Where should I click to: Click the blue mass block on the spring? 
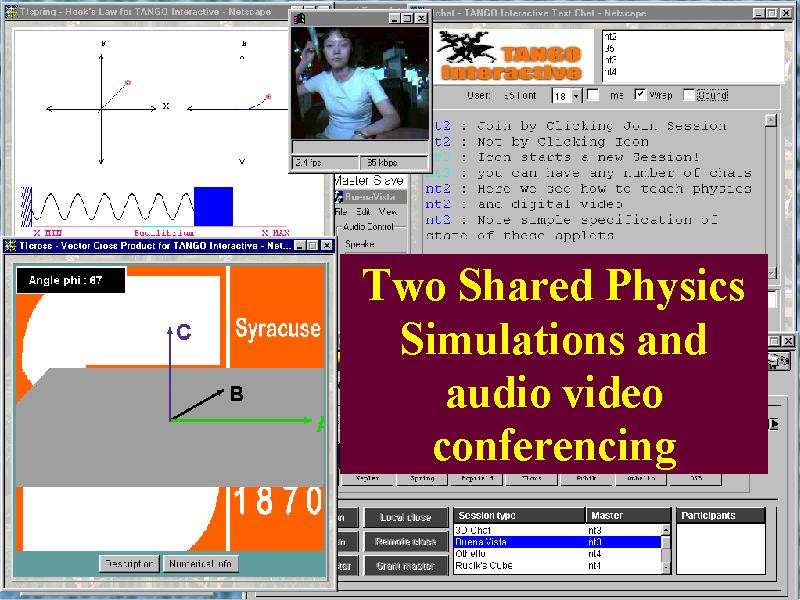click(213, 206)
